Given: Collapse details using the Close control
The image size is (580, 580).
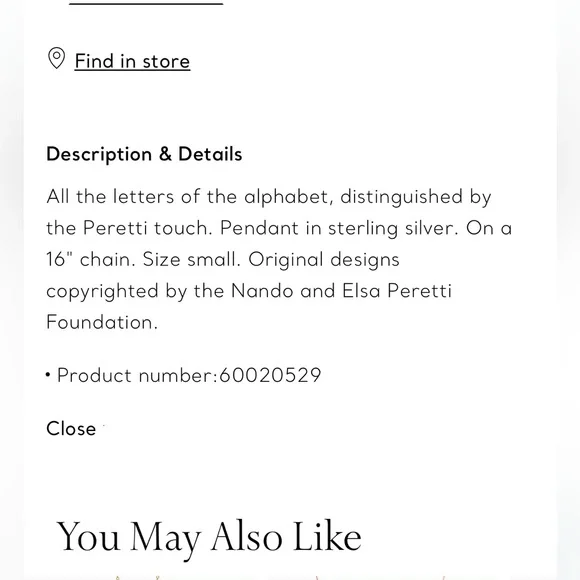Looking at the screenshot, I should click(x=71, y=429).
